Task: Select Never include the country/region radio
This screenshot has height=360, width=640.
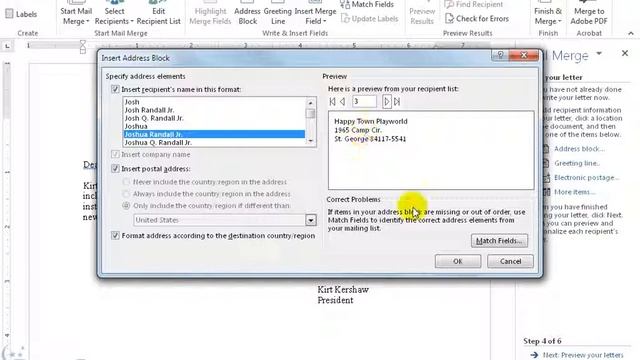Action: [x=126, y=182]
